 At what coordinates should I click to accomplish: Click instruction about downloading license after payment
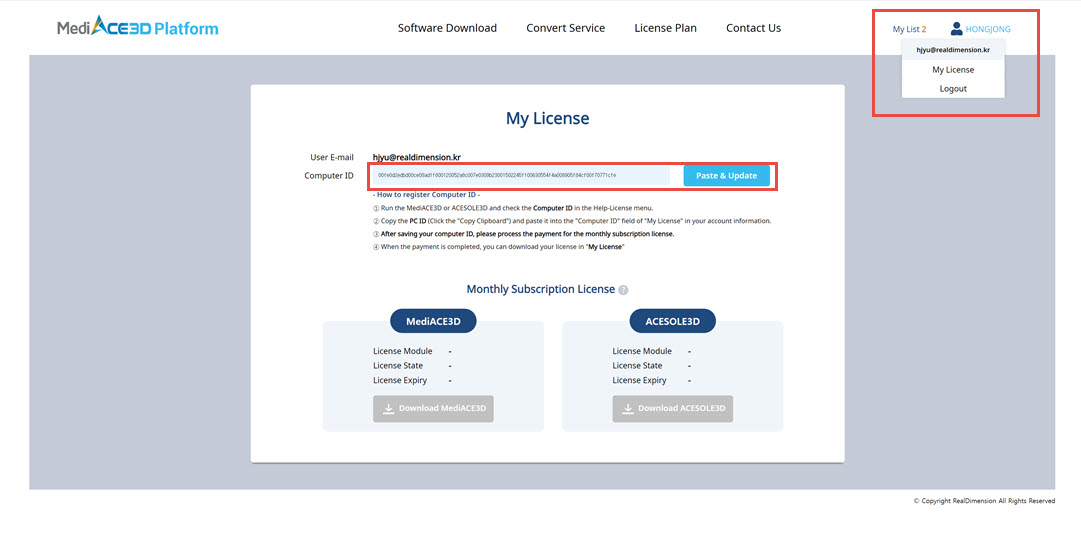(x=498, y=247)
